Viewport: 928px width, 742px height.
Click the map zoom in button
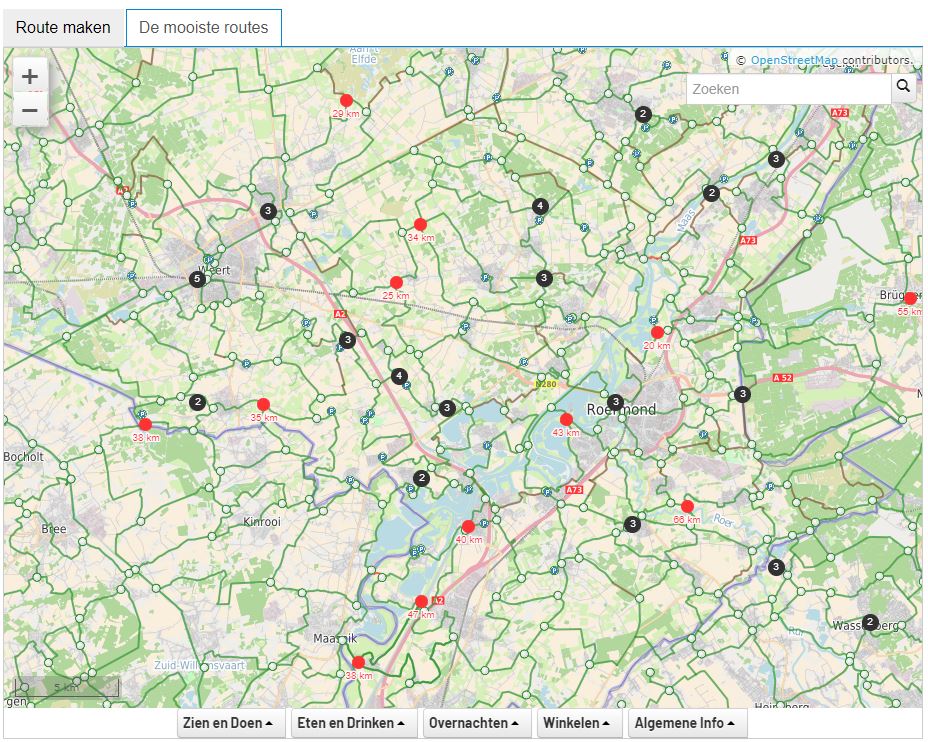click(29, 74)
